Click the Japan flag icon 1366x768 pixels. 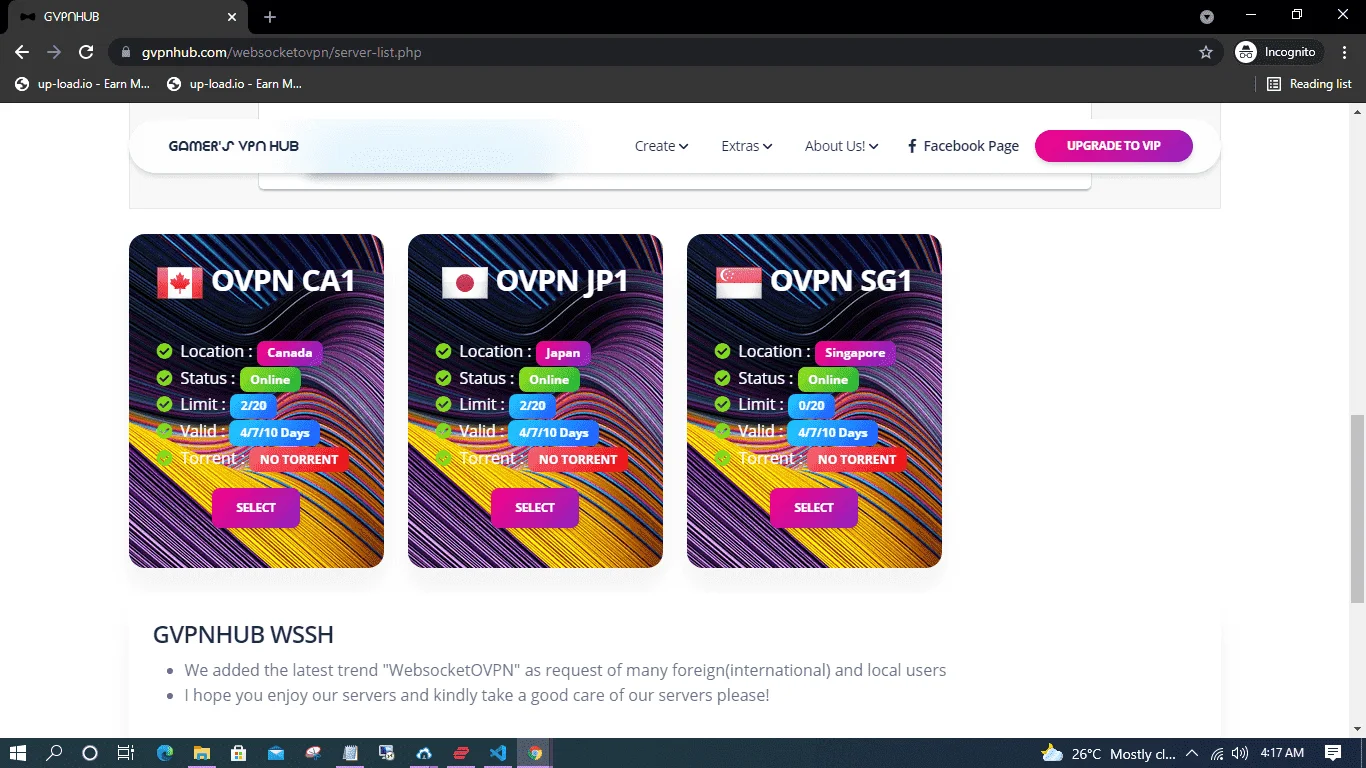click(x=464, y=283)
